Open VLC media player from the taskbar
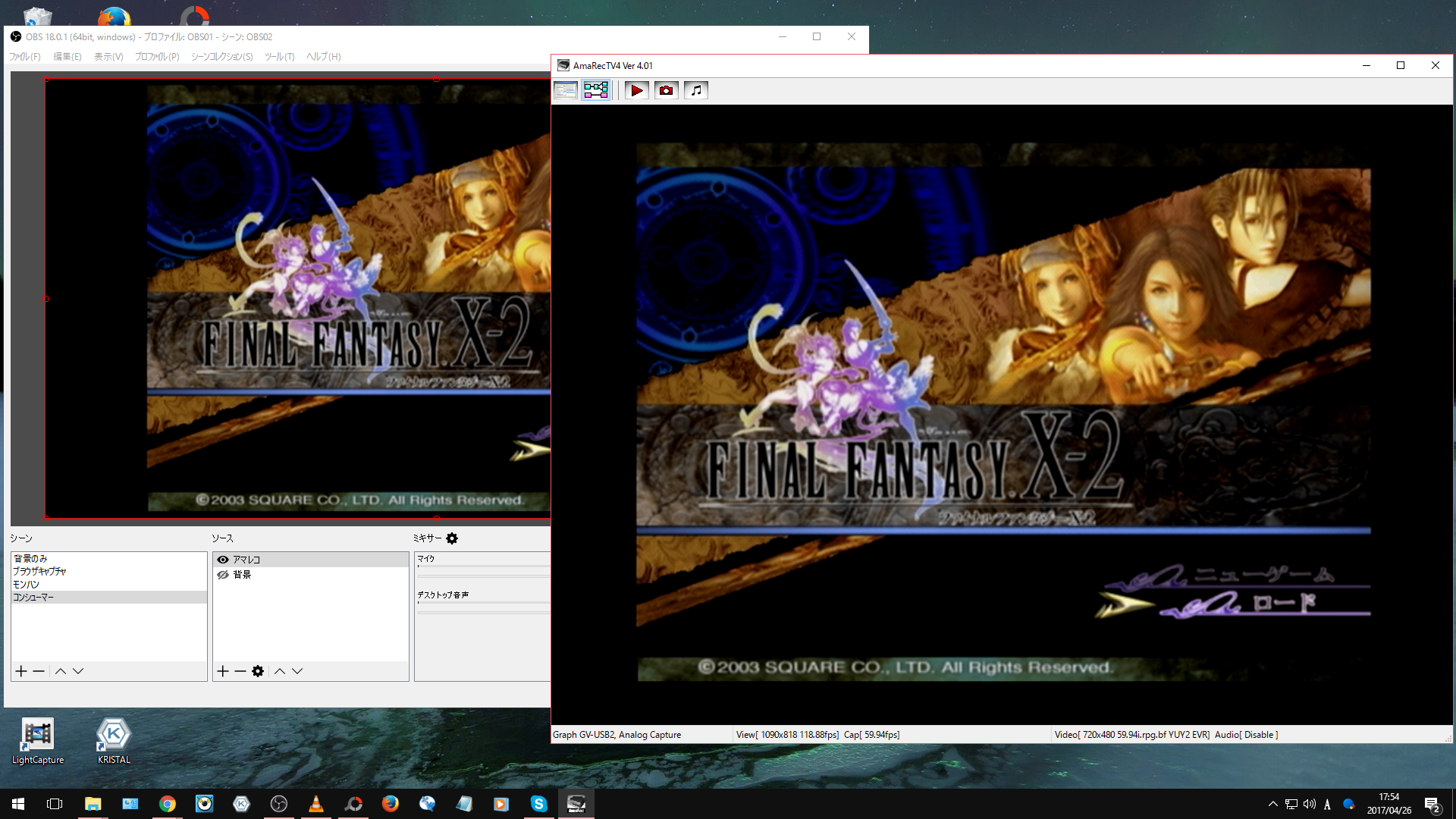Image resolution: width=1456 pixels, height=819 pixels. click(316, 804)
